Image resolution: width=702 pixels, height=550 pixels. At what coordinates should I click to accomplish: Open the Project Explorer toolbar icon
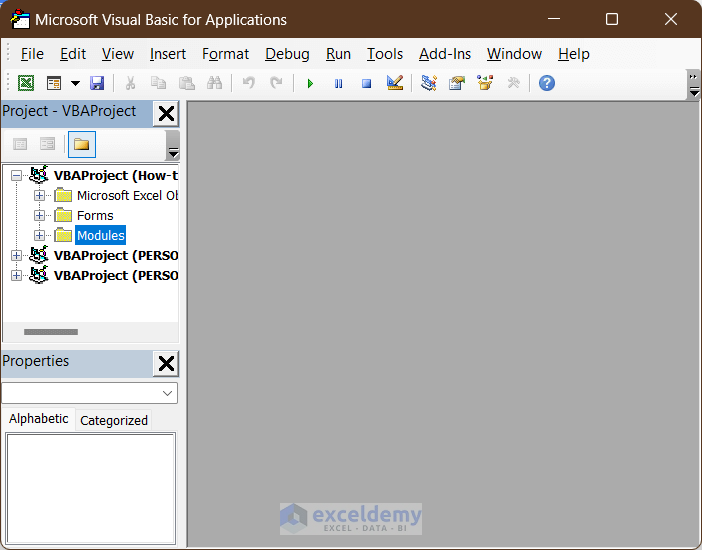tap(428, 83)
